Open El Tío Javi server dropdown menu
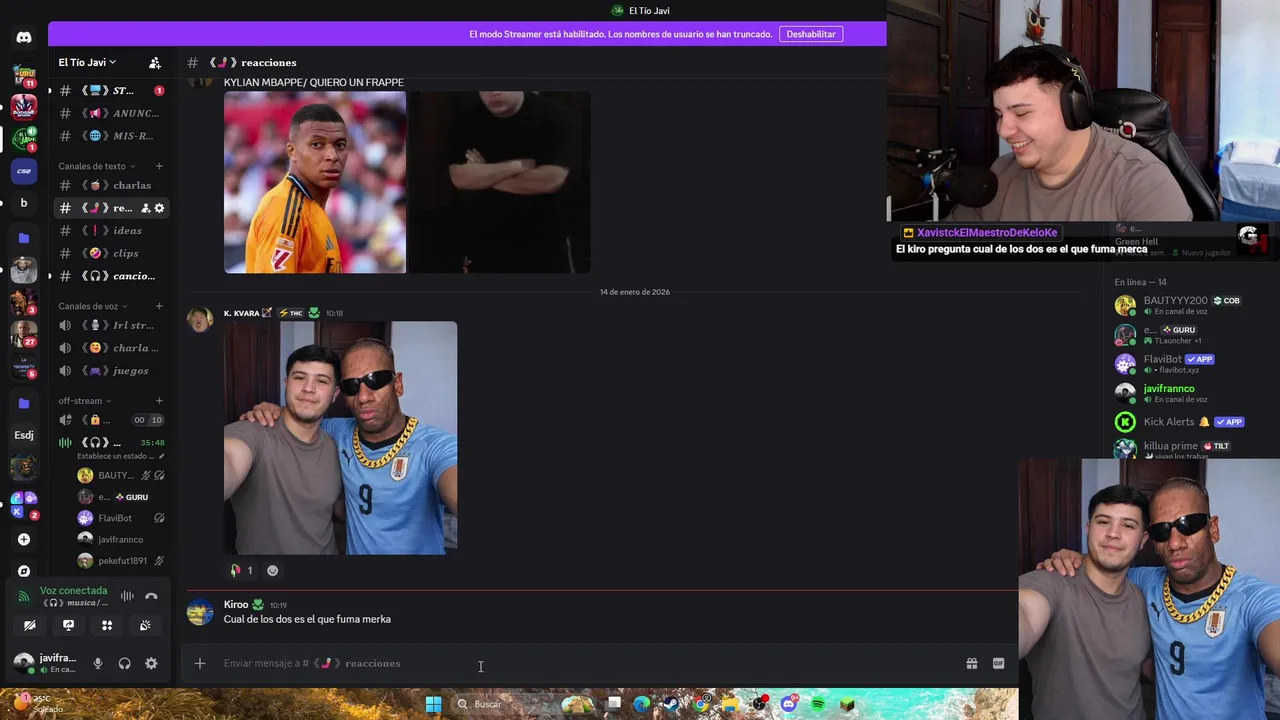This screenshot has height=720, width=1280. pos(87,62)
